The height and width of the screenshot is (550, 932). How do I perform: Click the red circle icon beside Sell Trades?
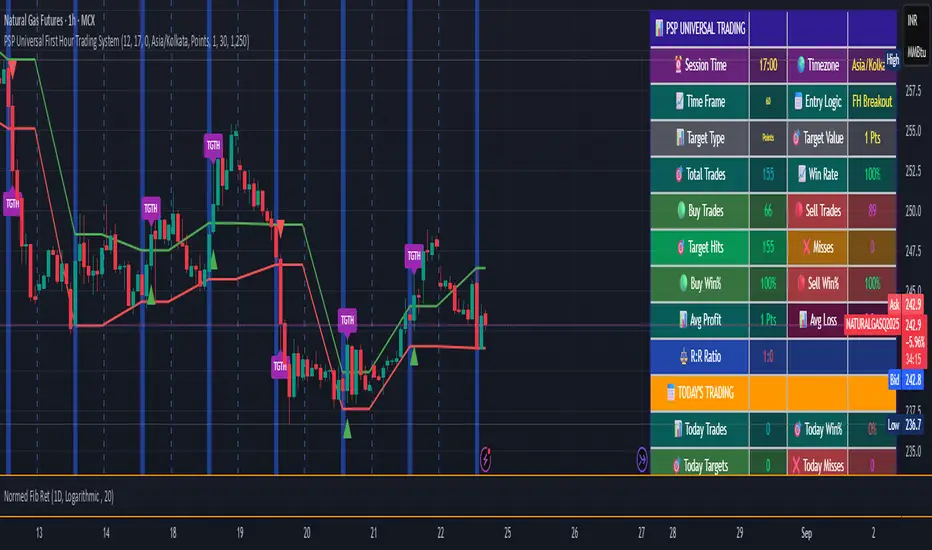pyautogui.click(x=798, y=210)
